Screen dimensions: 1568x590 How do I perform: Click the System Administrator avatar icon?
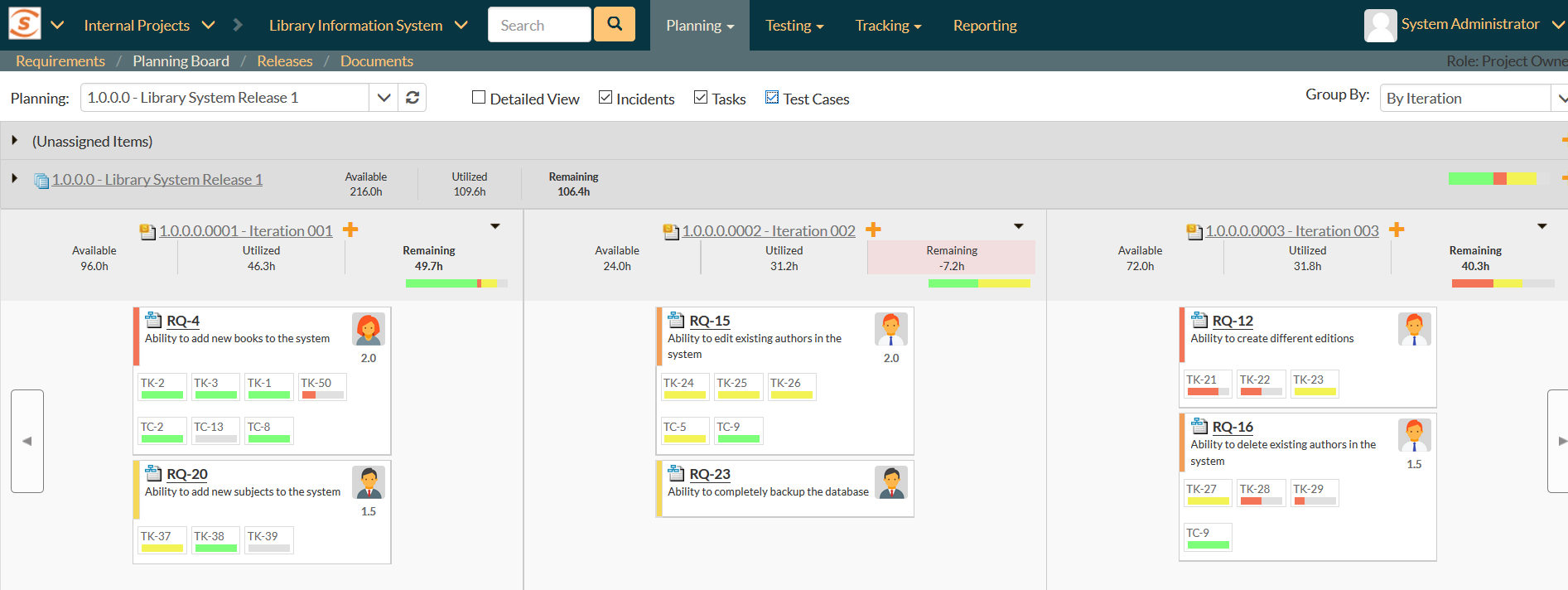coord(1380,25)
